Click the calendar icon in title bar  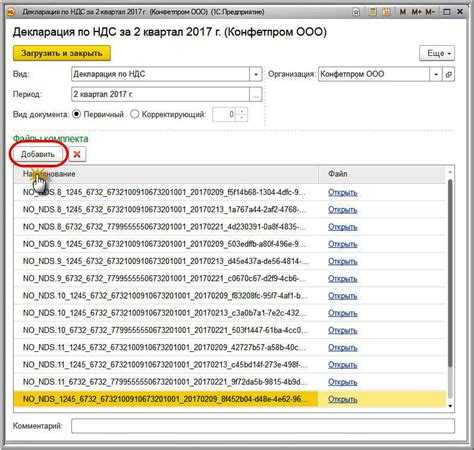tap(387, 12)
